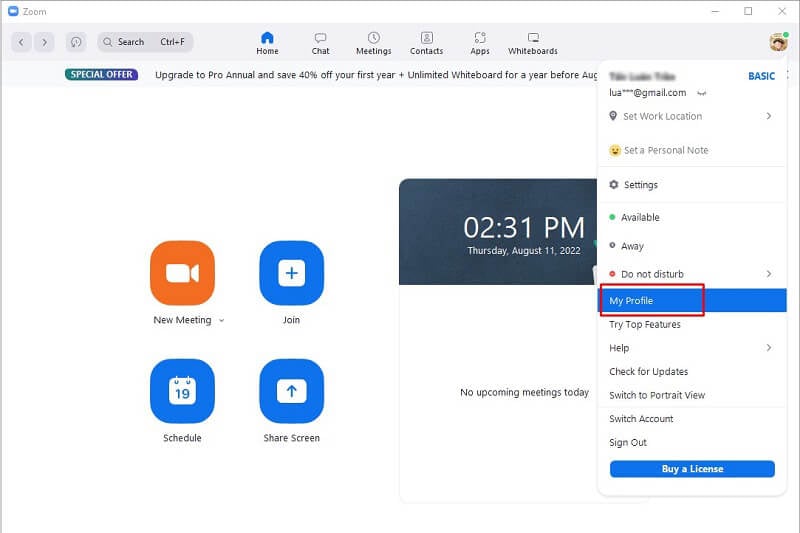Expand Do not disturb duration chevron
Screen dimensions: 800x533
click(769, 274)
